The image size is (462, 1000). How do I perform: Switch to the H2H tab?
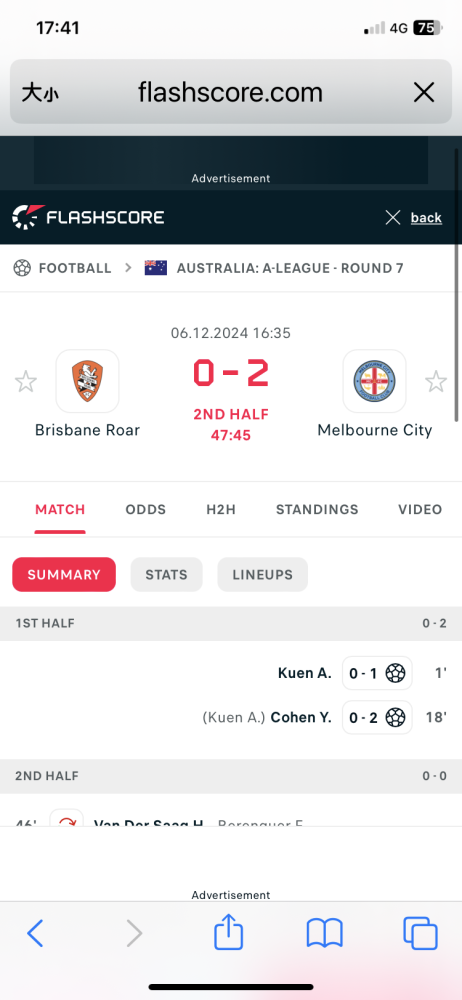(221, 510)
